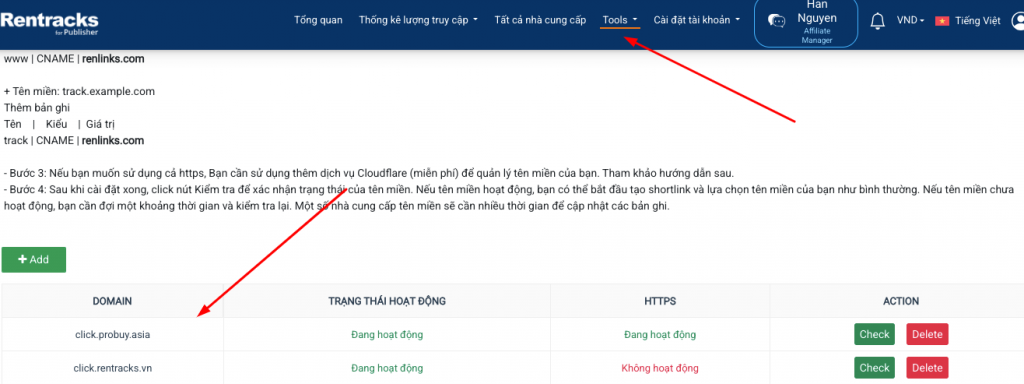
Task: Click the Vietnam flag icon
Action: pos(942,21)
